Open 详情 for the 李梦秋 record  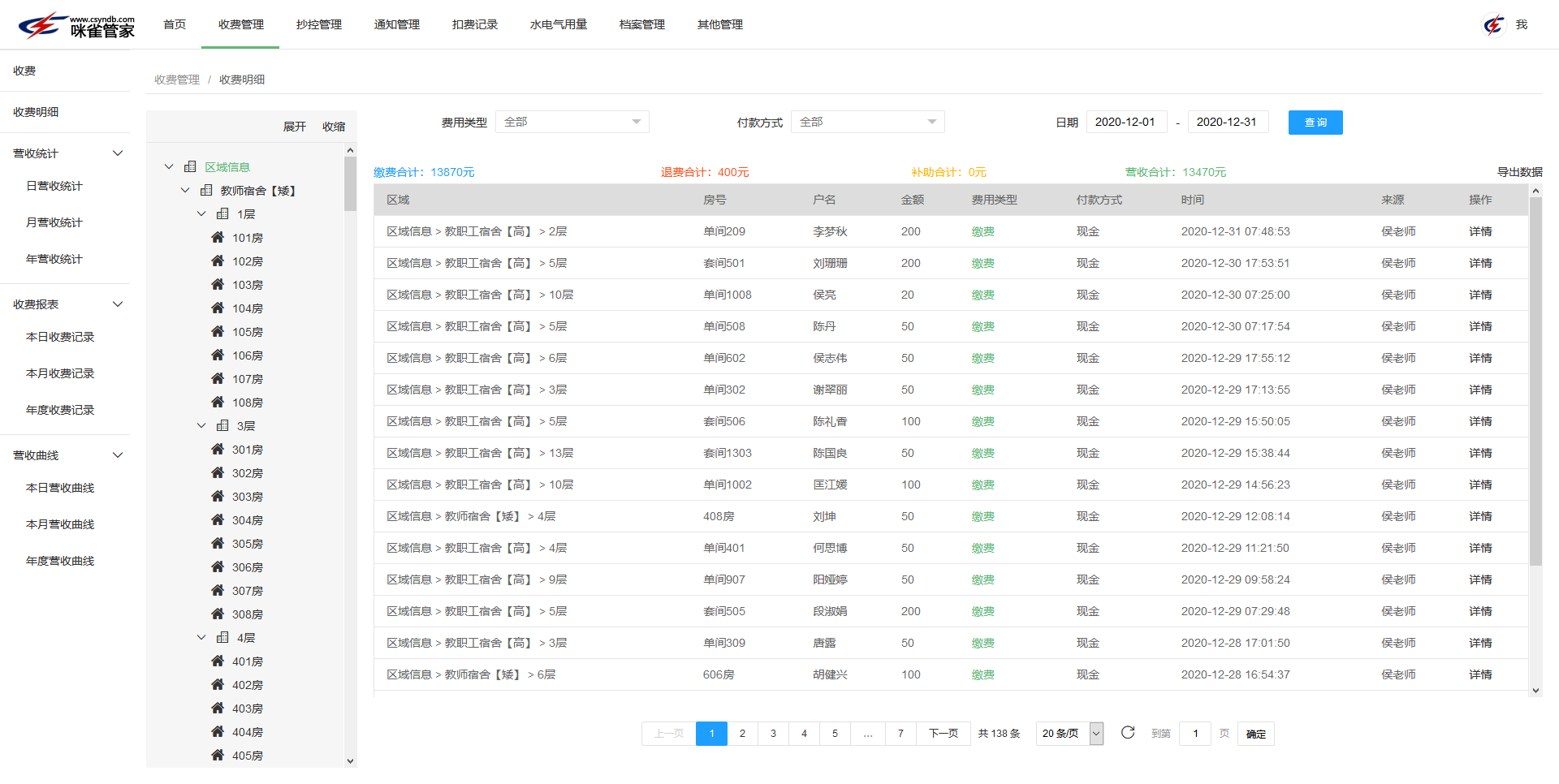coord(1480,230)
